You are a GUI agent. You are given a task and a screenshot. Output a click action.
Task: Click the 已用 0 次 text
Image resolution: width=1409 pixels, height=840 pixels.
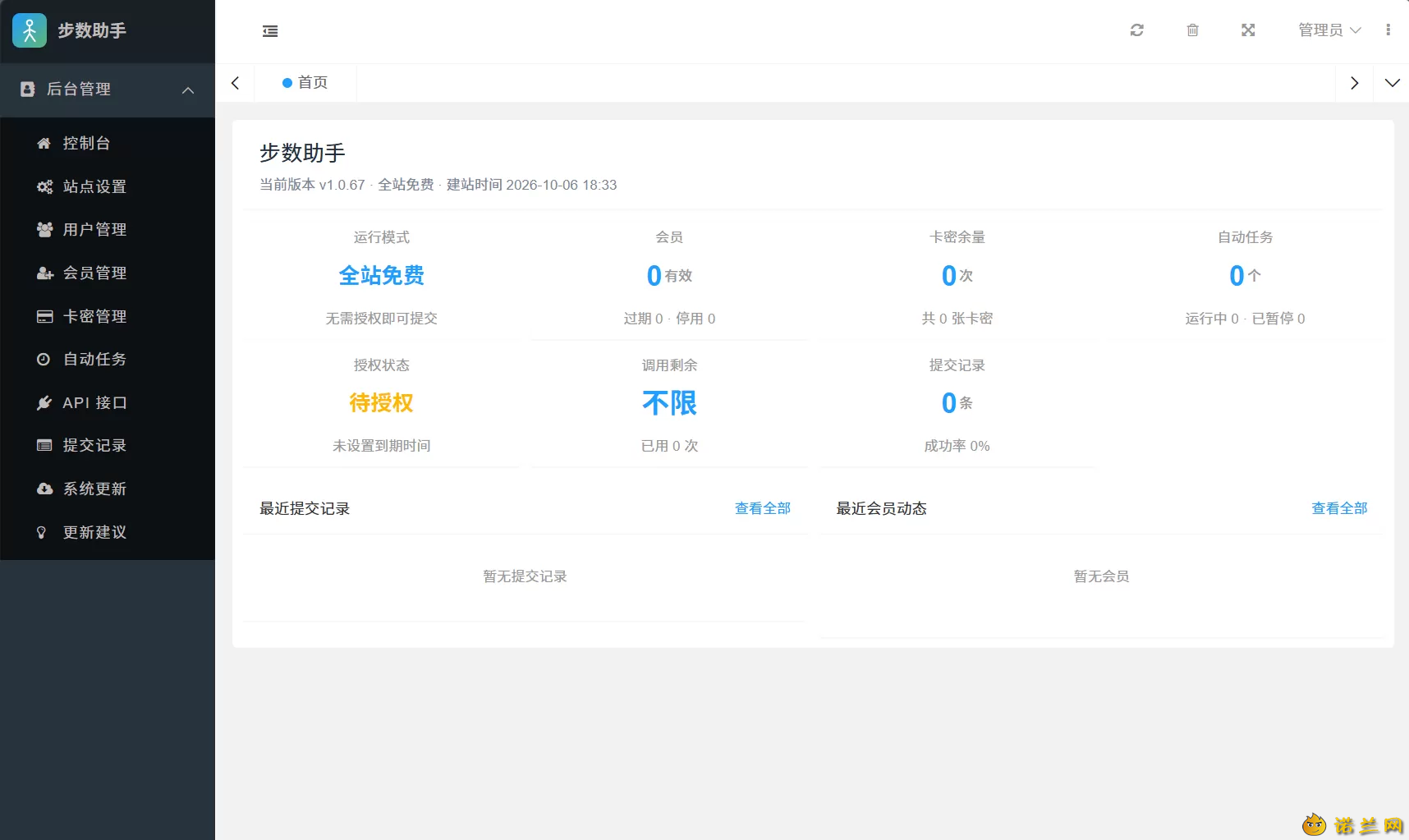point(669,446)
